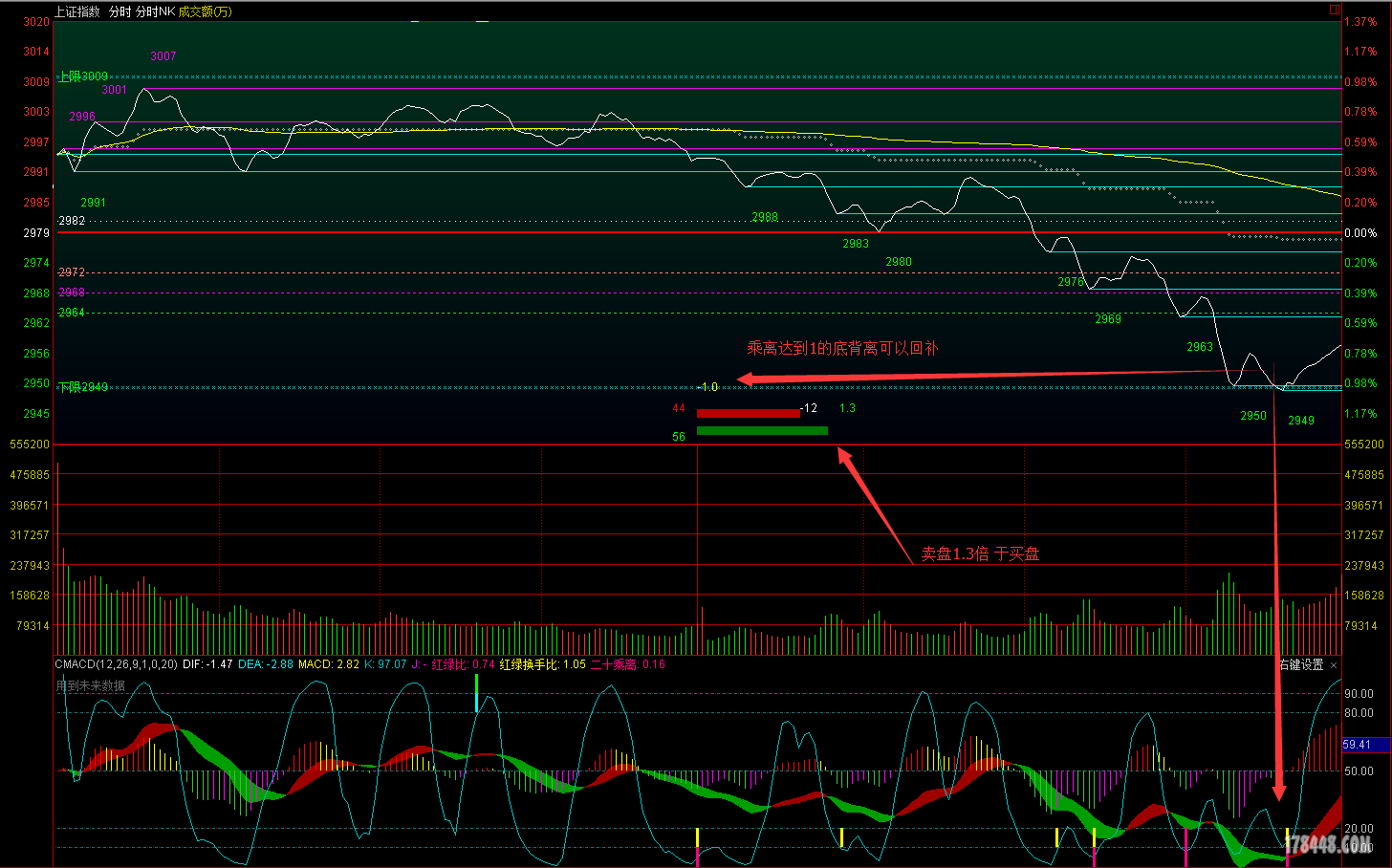Click the green 2969 price label
This screenshot has height=868, width=1392.
1108,319
